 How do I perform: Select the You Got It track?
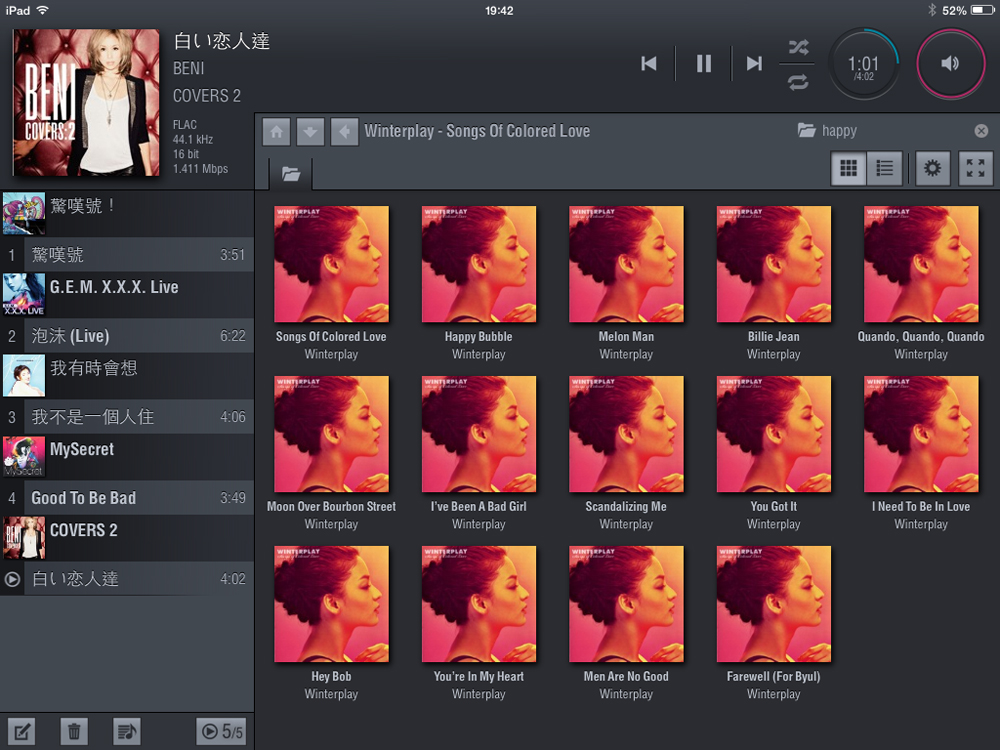[774, 451]
